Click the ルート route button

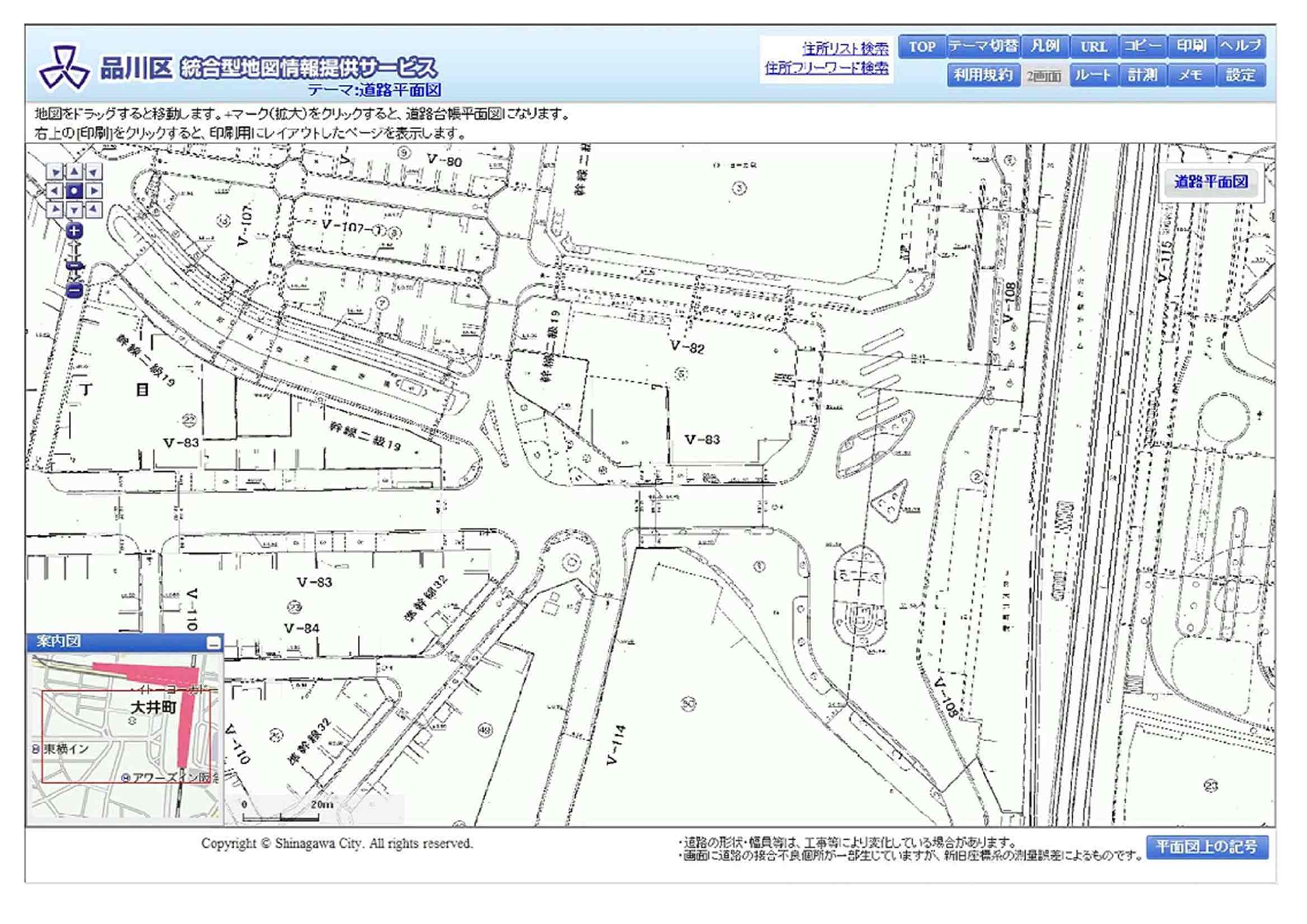[x=1093, y=75]
